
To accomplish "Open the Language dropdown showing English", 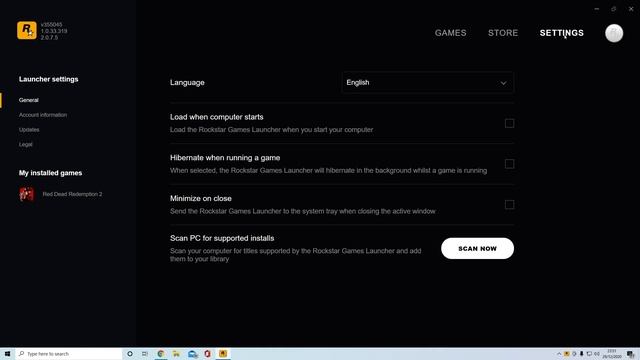I will (x=427, y=83).
